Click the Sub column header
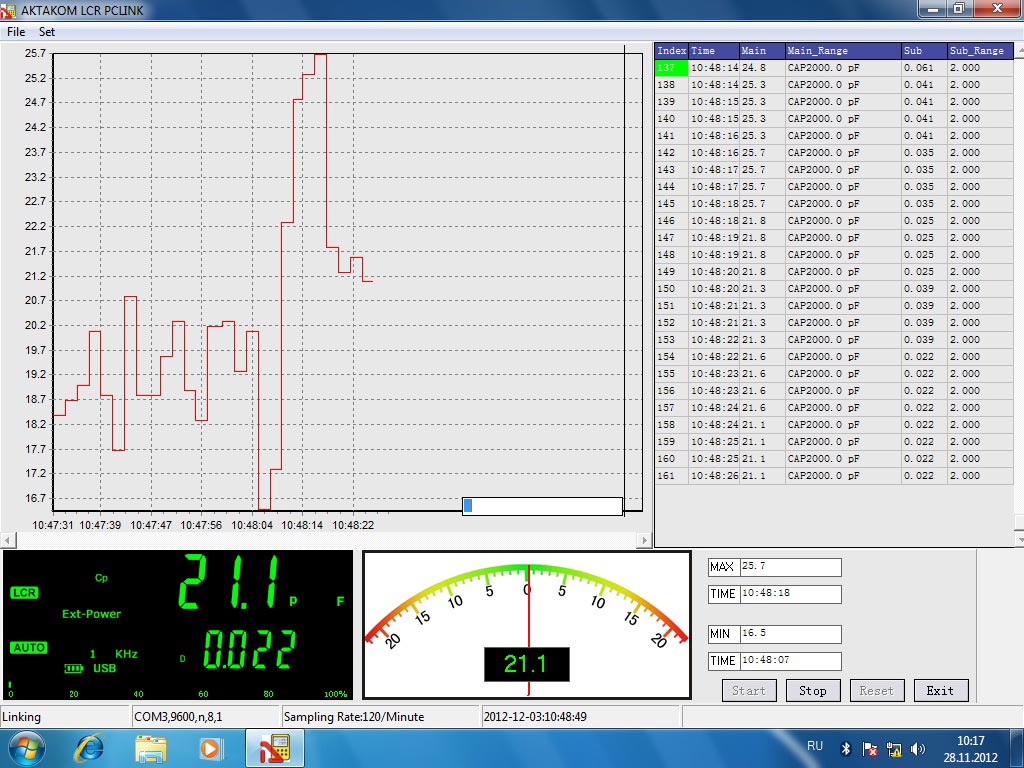The height and width of the screenshot is (768, 1024). click(924, 51)
